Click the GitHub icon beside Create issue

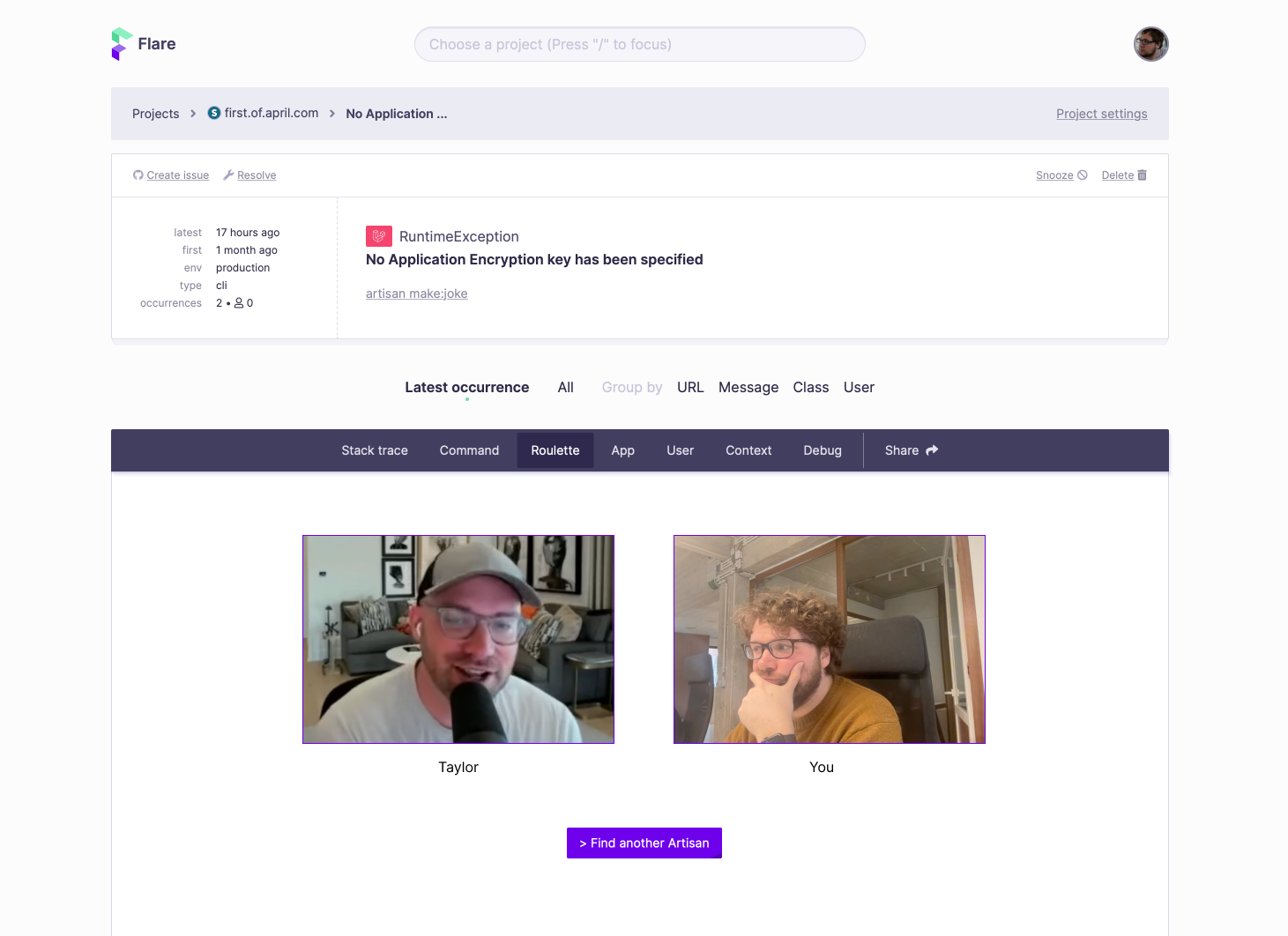138,175
